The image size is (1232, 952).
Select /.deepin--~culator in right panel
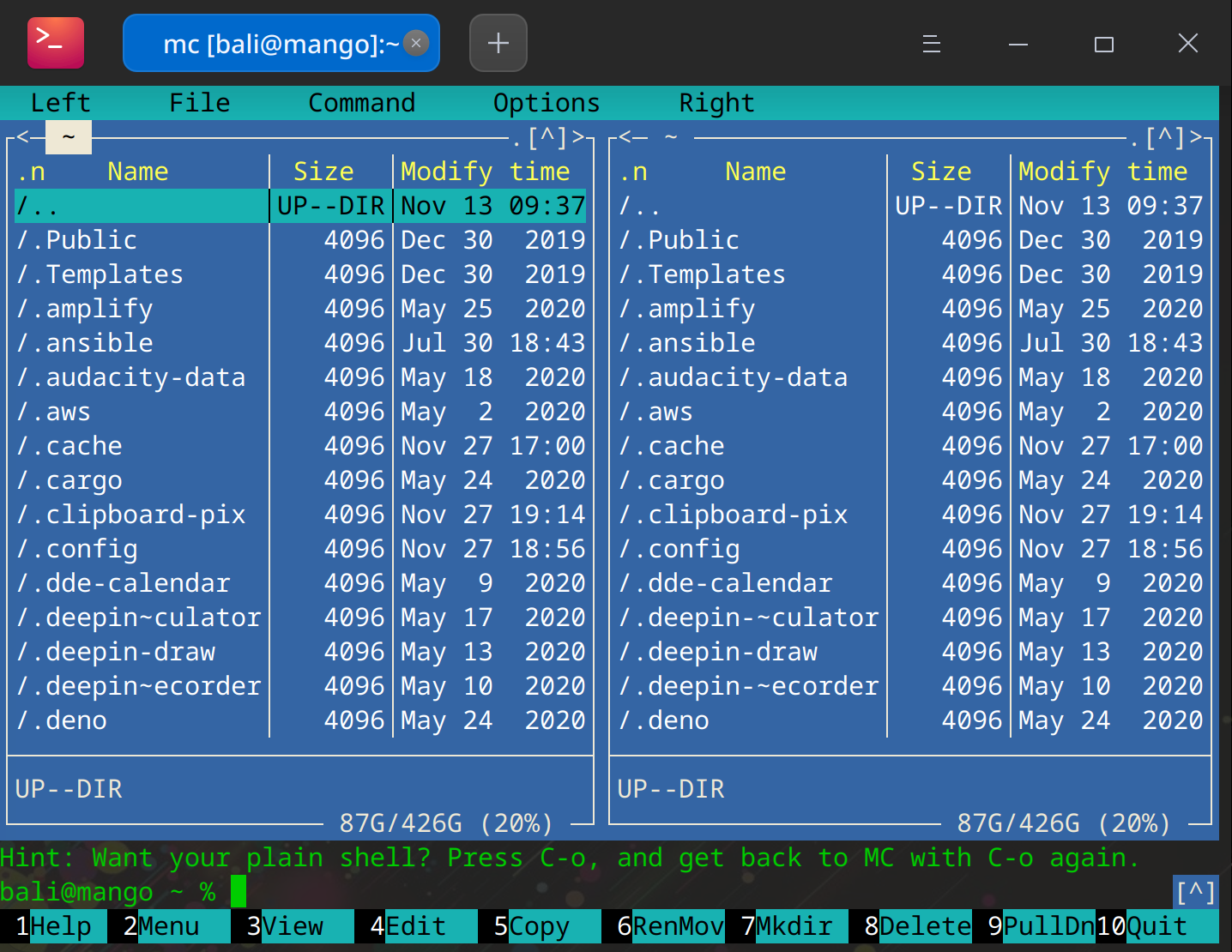point(910,618)
